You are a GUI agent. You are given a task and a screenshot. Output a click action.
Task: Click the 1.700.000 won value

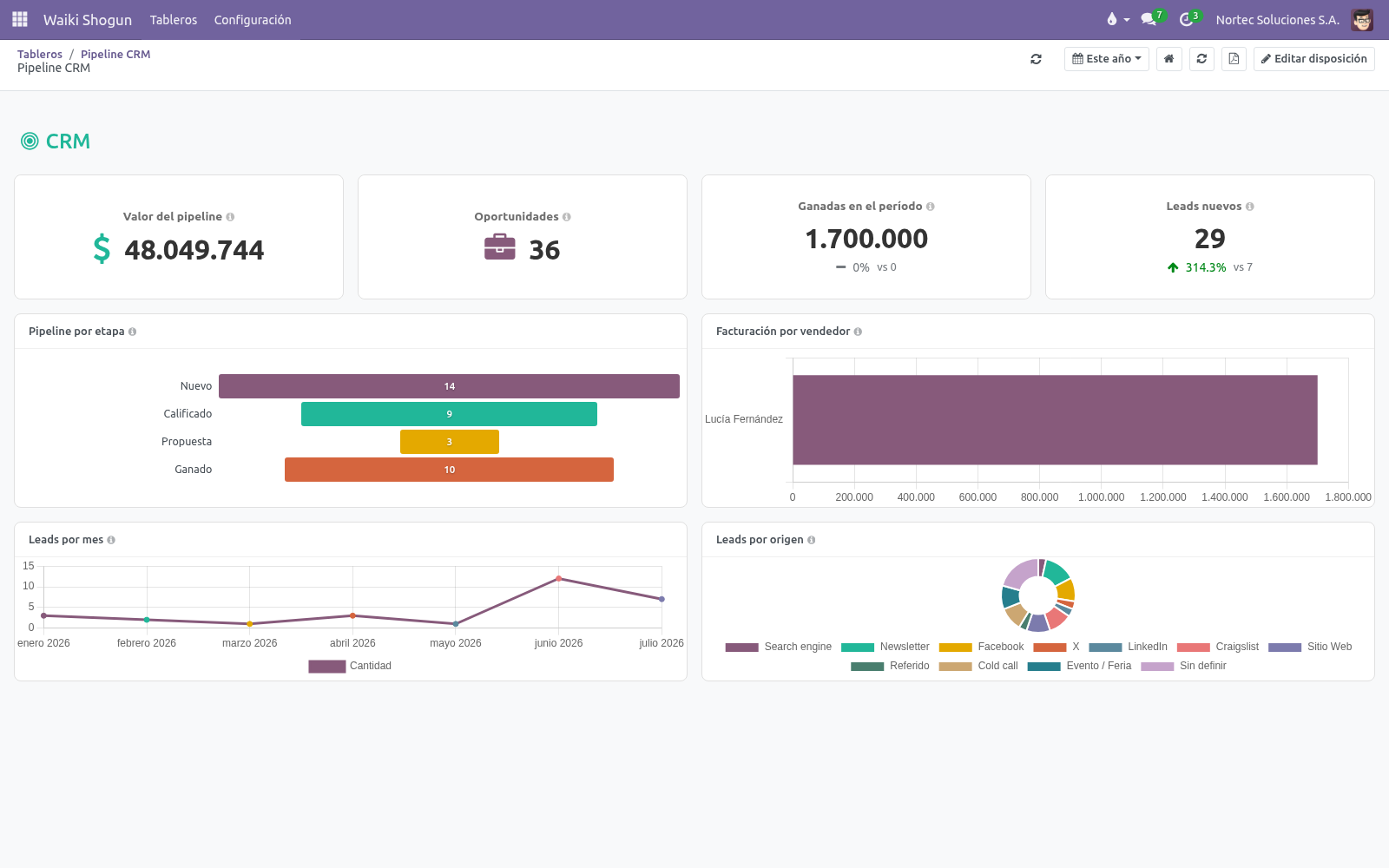[x=866, y=239]
